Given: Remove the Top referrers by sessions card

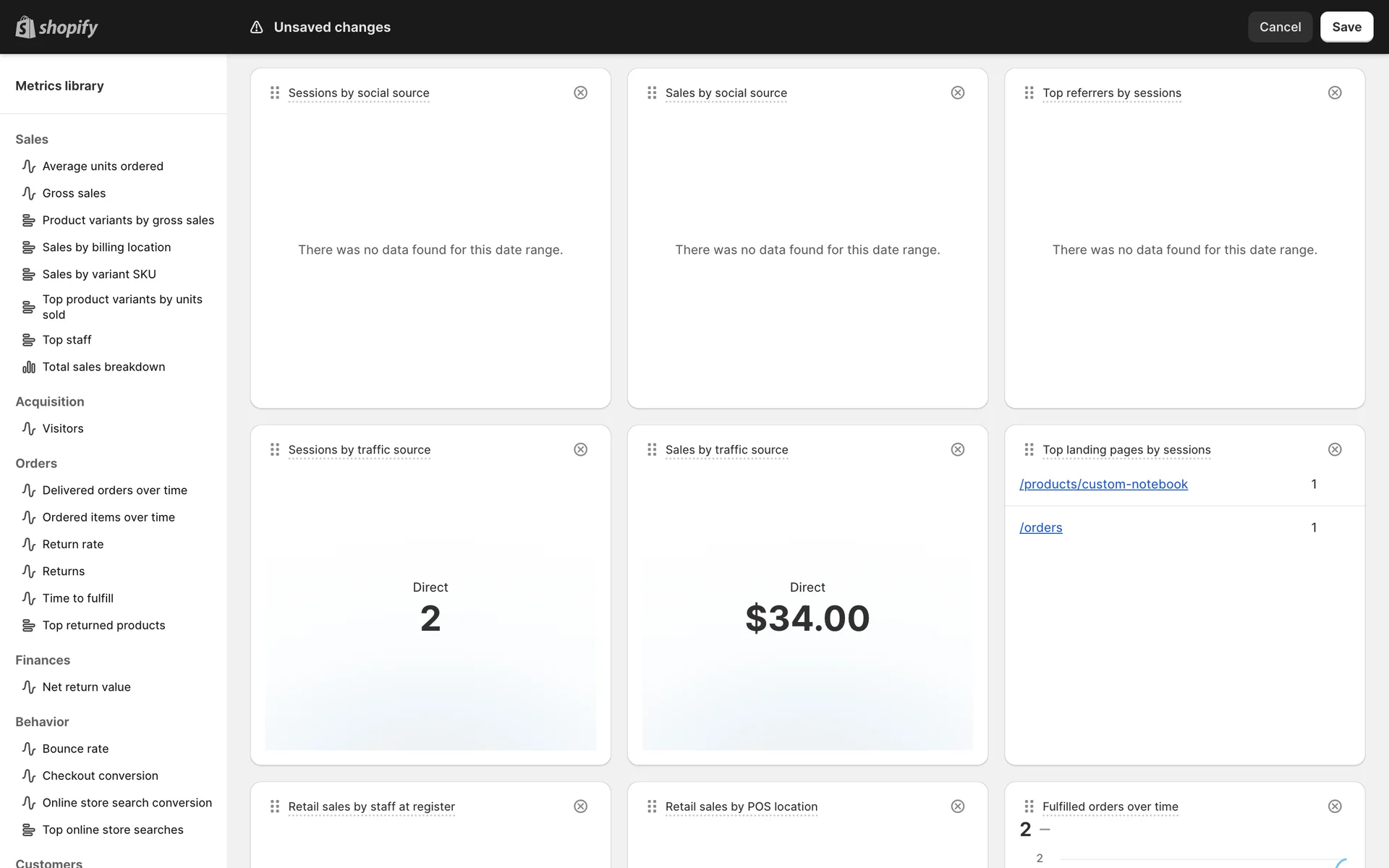Looking at the screenshot, I should click(x=1335, y=93).
